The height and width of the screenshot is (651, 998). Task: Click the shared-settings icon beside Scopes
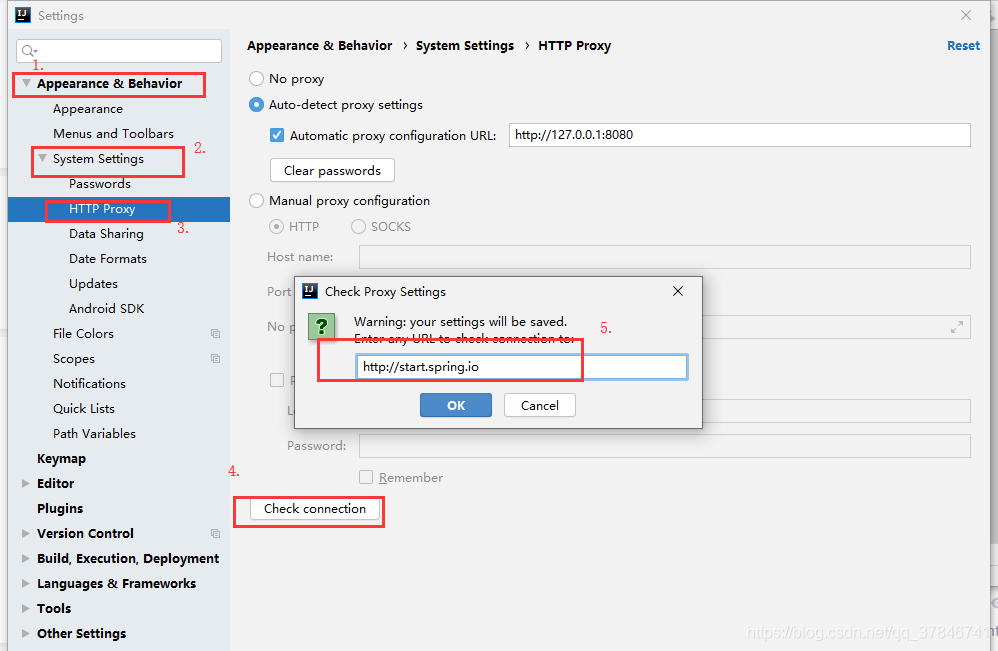[215, 358]
